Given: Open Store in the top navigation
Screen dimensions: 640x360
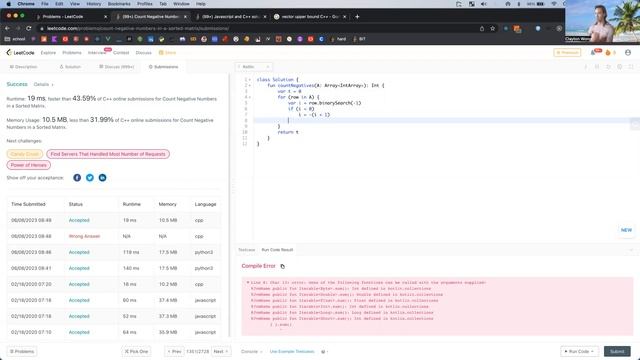Looking at the screenshot, I should click(x=167, y=53).
